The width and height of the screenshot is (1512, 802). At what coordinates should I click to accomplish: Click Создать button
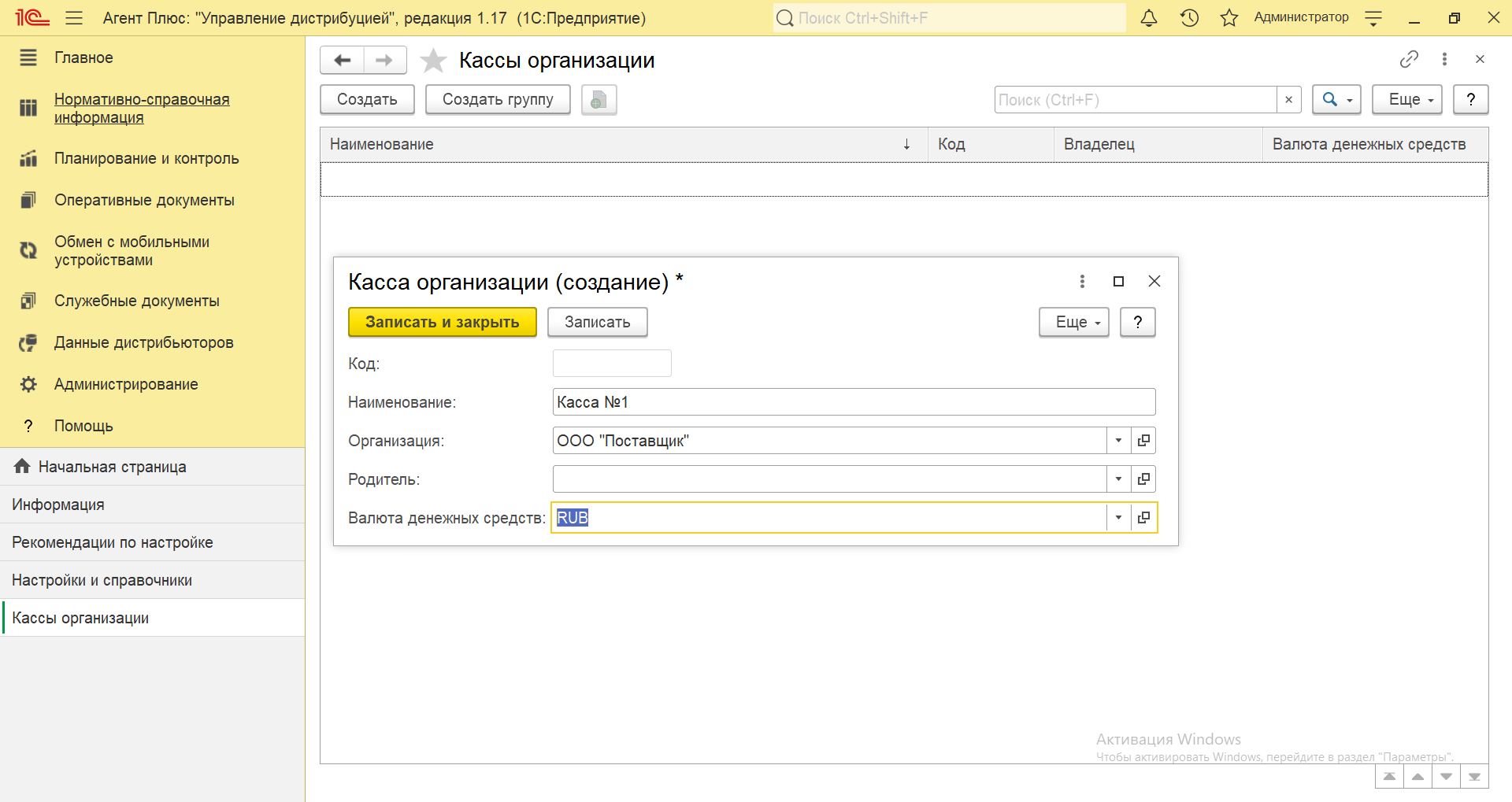(x=367, y=100)
